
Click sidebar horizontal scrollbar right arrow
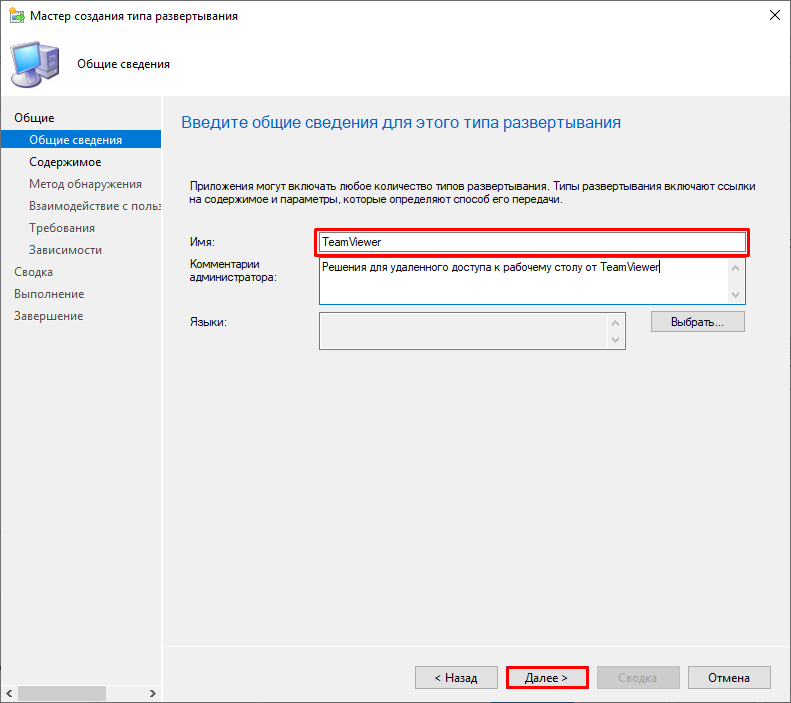point(152,693)
